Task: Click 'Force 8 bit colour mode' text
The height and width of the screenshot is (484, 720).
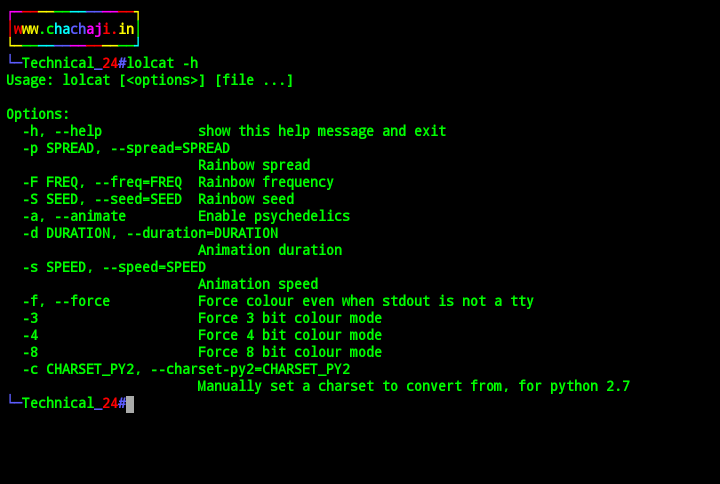Action: click(290, 352)
